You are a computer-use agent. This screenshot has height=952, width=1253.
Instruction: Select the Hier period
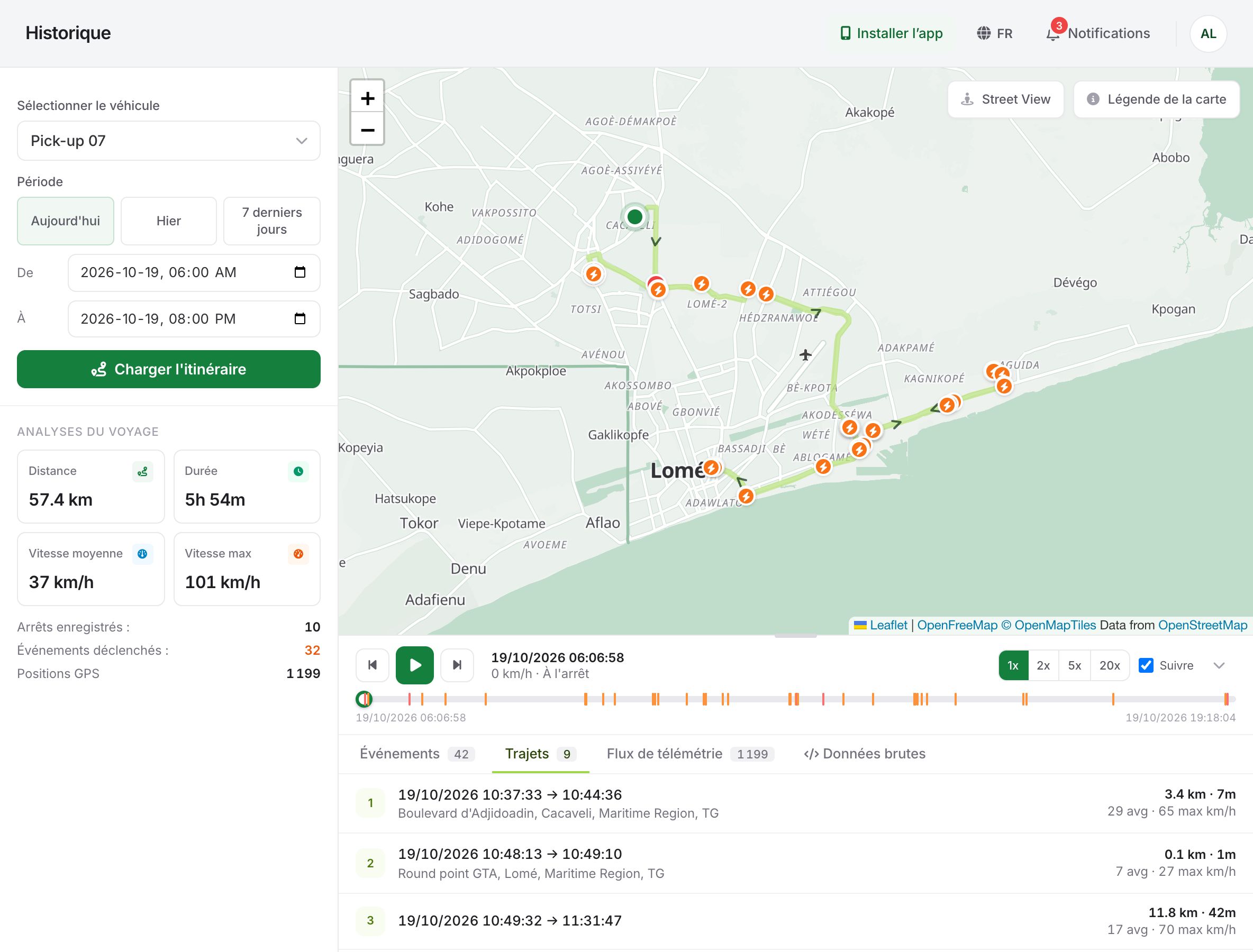tap(168, 221)
